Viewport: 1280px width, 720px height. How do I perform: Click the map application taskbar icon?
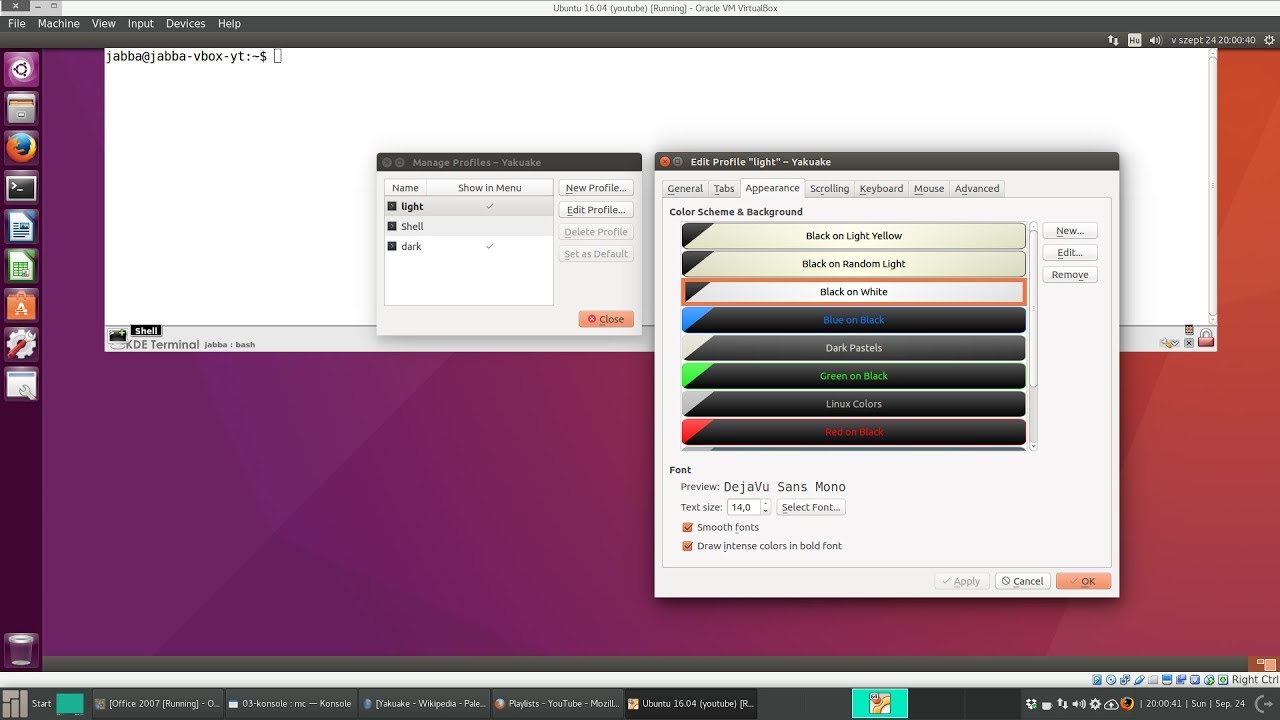(x=880, y=703)
